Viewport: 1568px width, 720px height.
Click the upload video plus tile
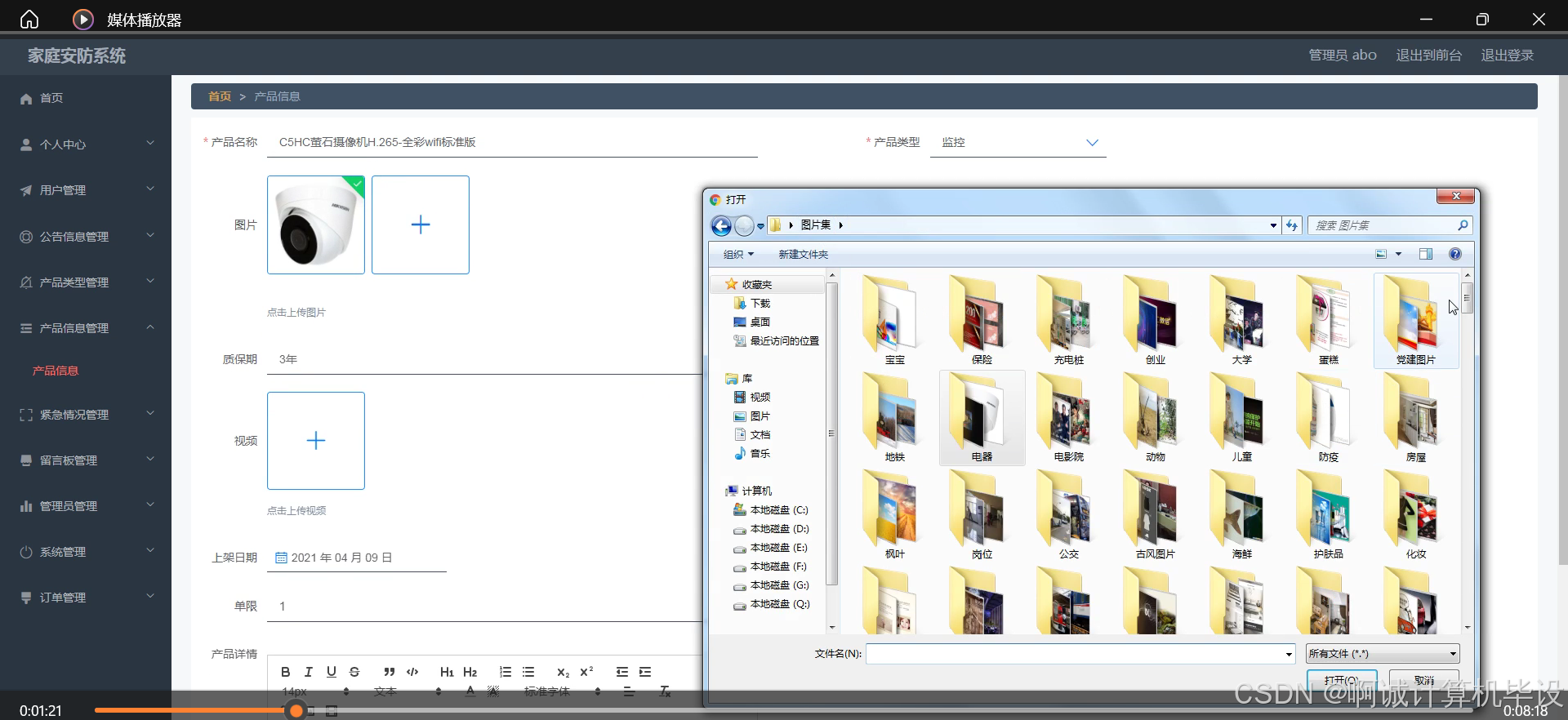[x=316, y=441]
